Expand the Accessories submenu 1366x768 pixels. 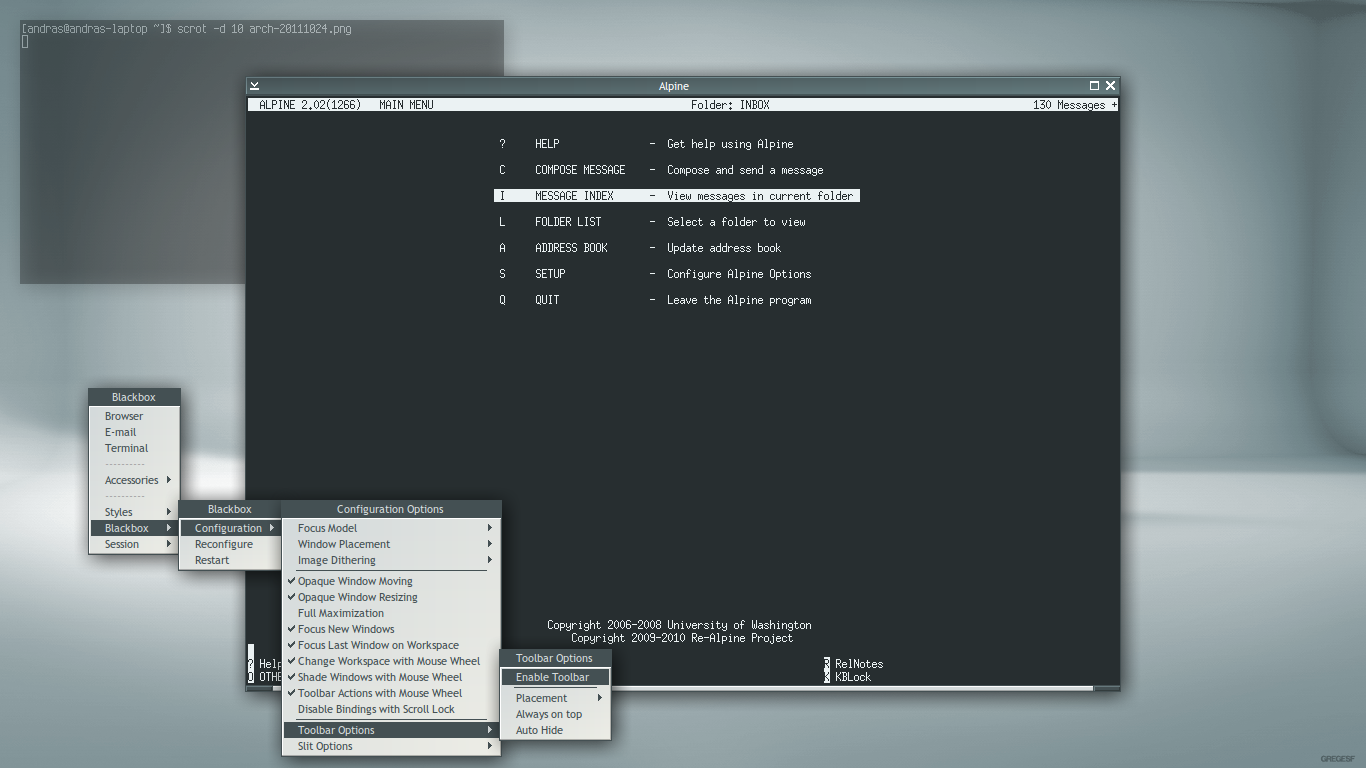pyautogui.click(x=134, y=480)
